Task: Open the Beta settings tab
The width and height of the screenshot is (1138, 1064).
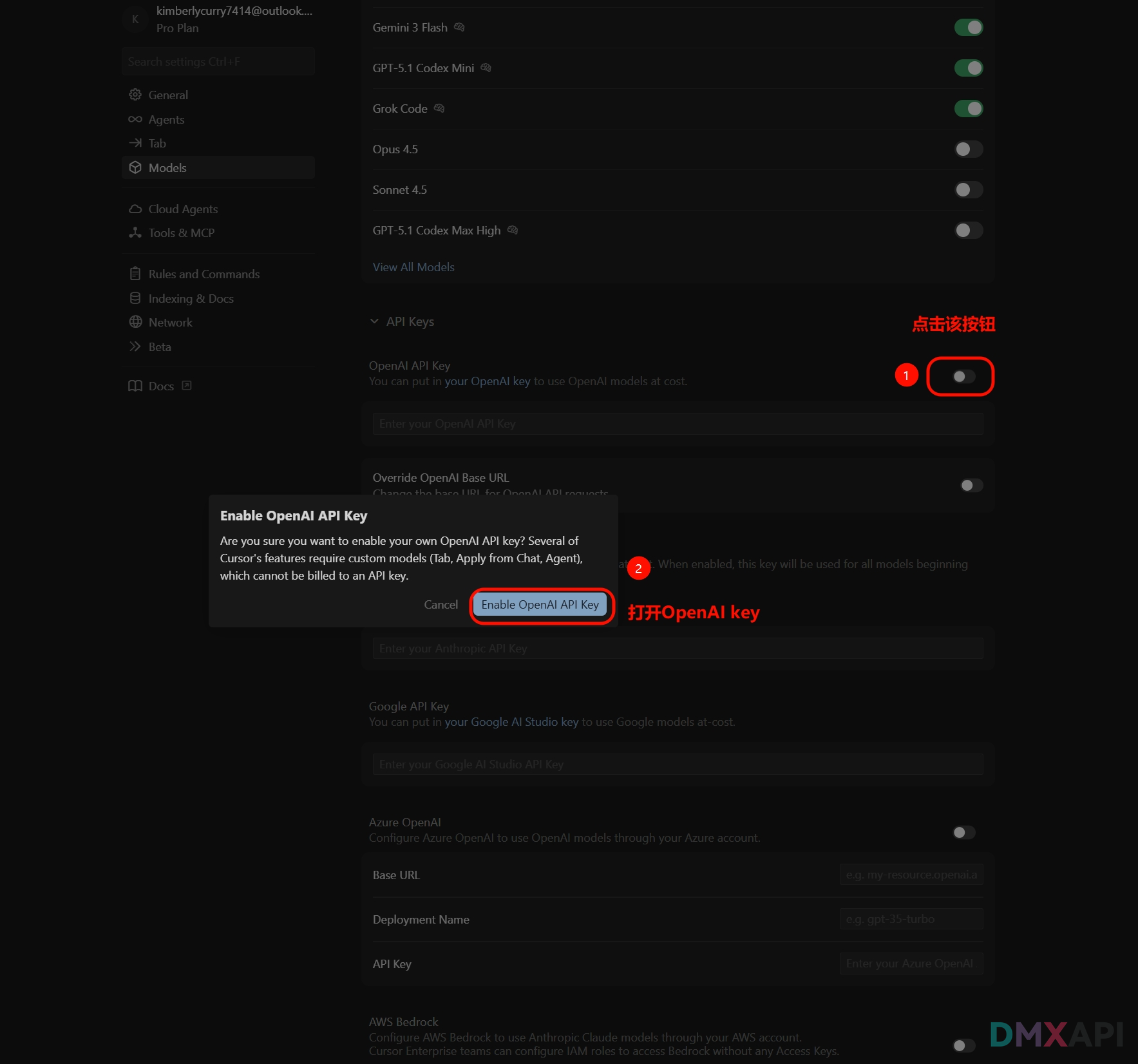Action: pyautogui.click(x=160, y=347)
